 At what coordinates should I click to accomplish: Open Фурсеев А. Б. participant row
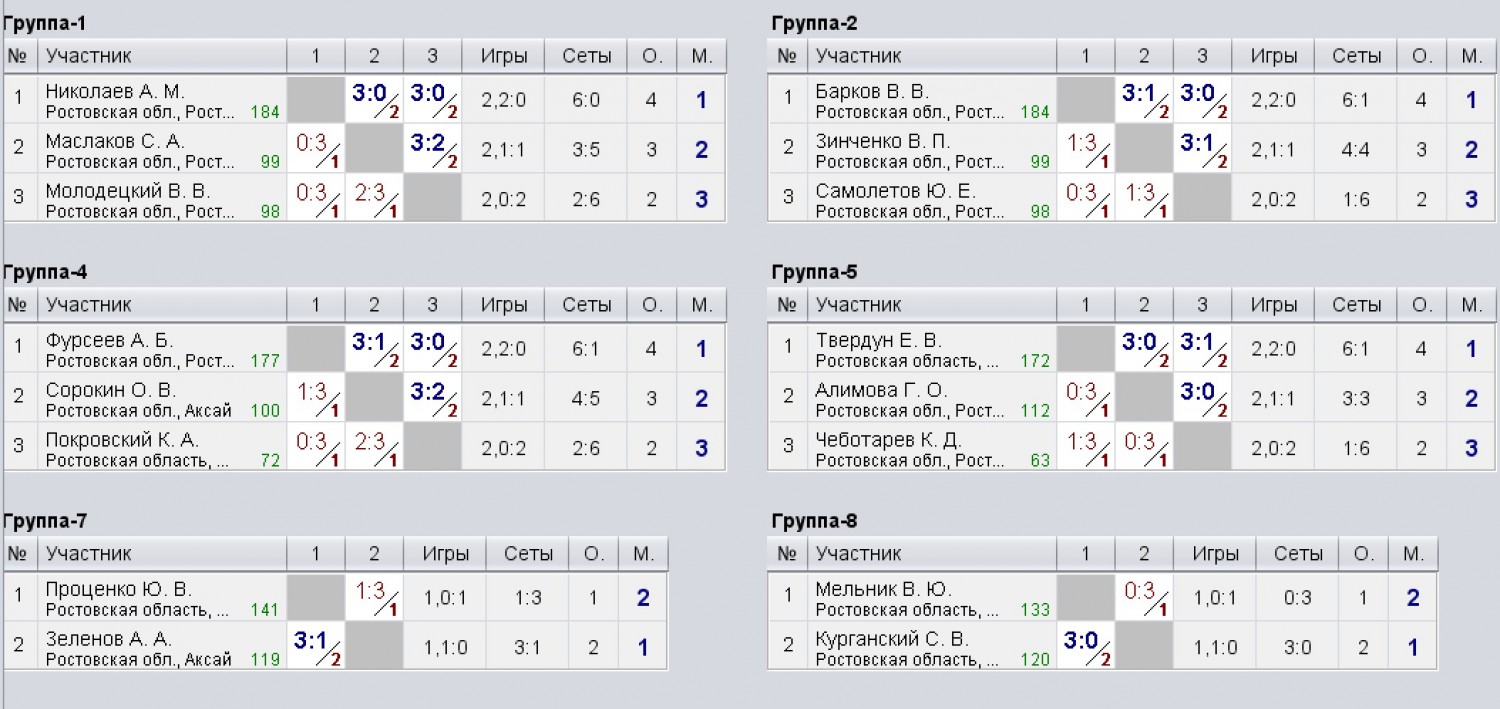click(x=365, y=349)
